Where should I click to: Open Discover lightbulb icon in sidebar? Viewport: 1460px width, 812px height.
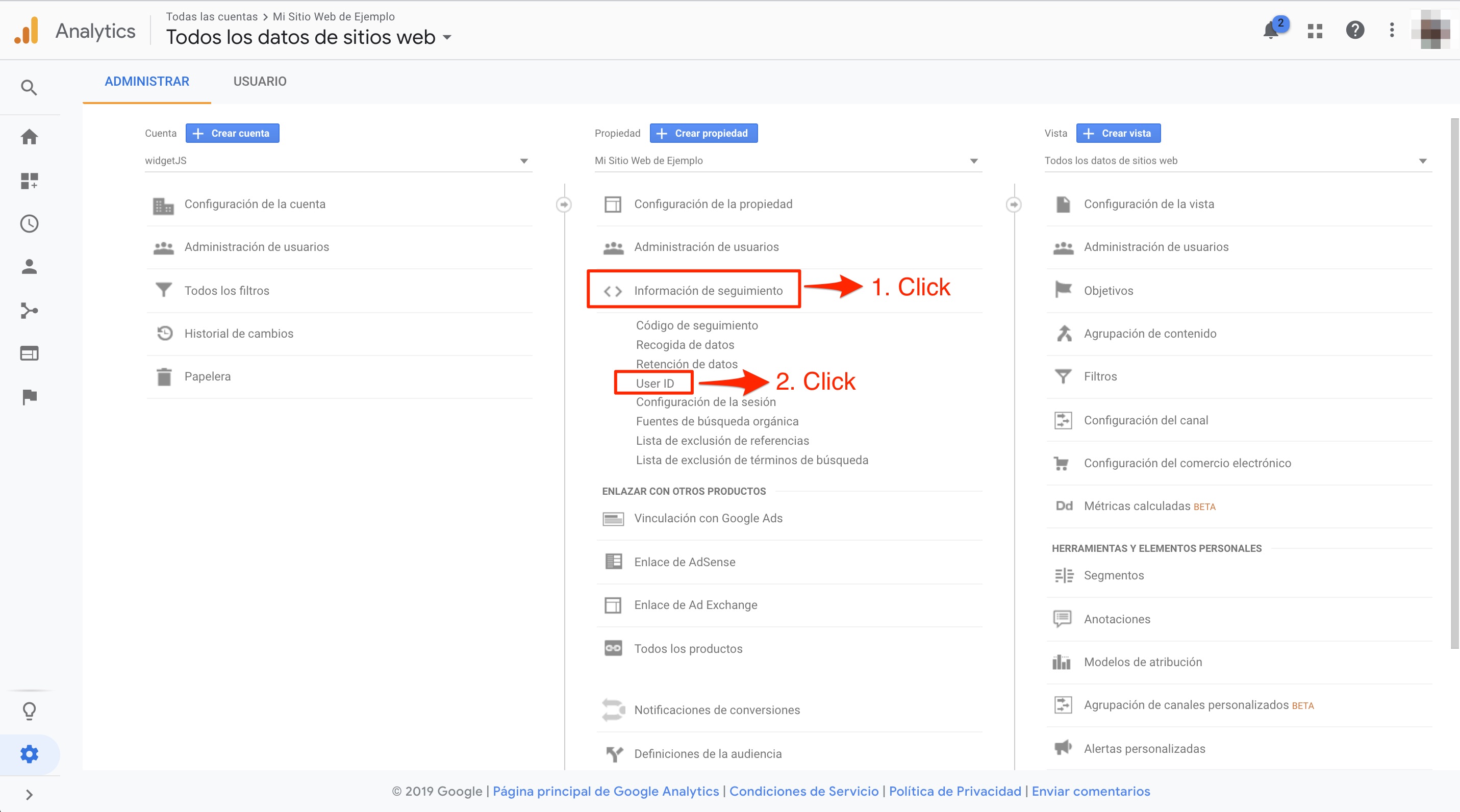(29, 711)
